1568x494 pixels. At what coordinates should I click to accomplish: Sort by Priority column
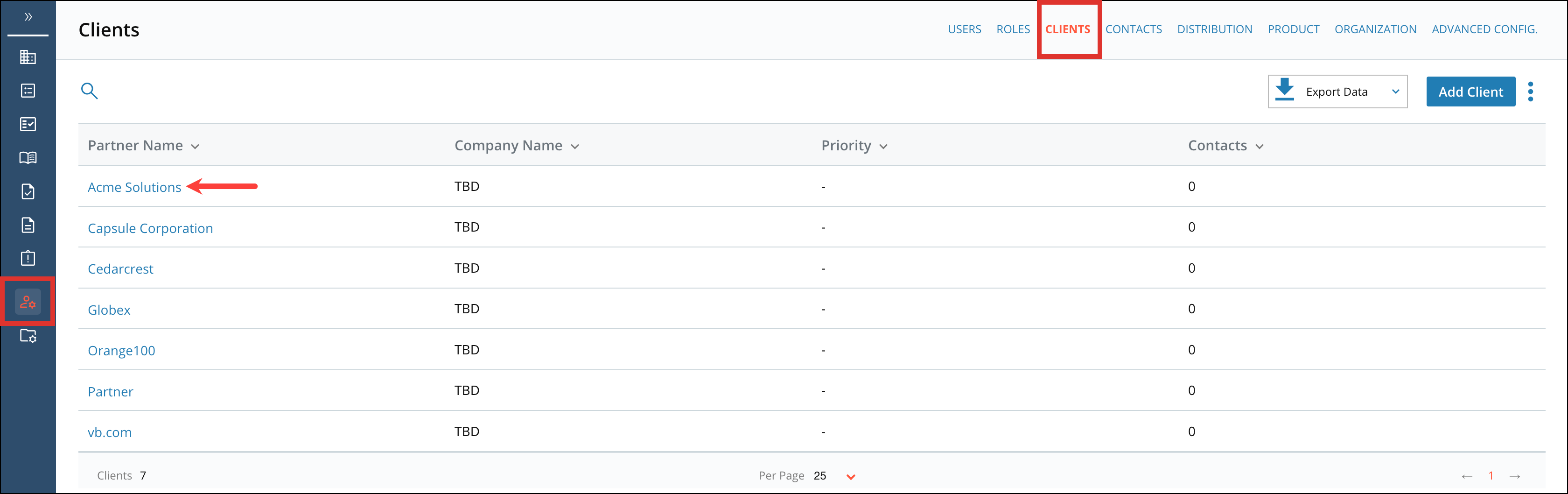(x=854, y=146)
